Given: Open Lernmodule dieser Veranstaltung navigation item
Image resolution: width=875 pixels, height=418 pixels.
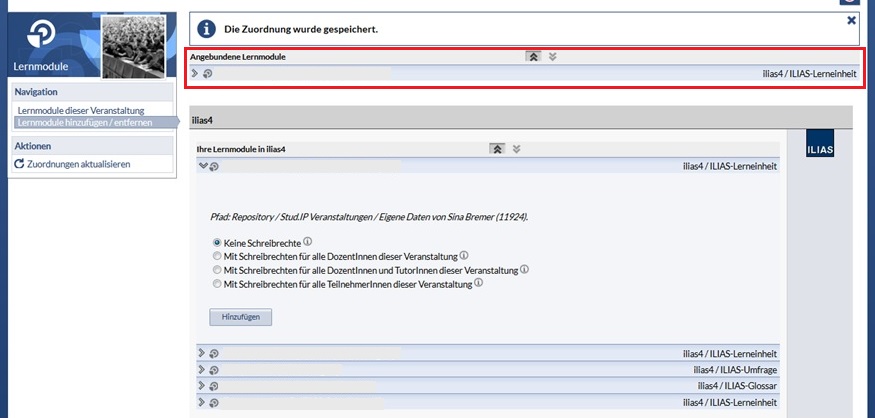Looking at the screenshot, I should click(x=81, y=110).
